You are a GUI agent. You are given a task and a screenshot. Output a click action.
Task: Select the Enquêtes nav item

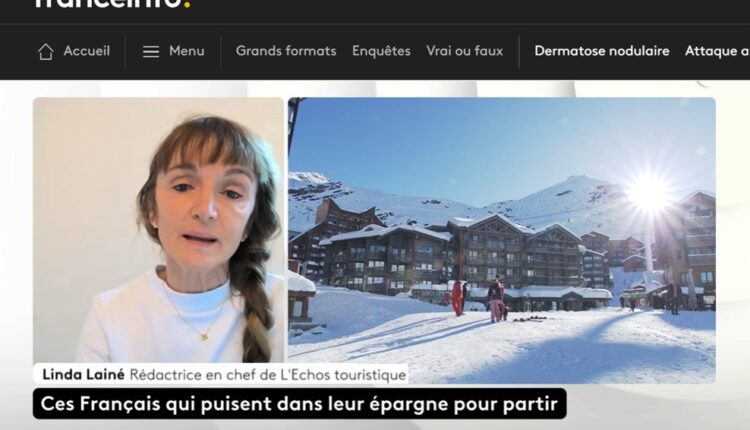click(x=381, y=51)
